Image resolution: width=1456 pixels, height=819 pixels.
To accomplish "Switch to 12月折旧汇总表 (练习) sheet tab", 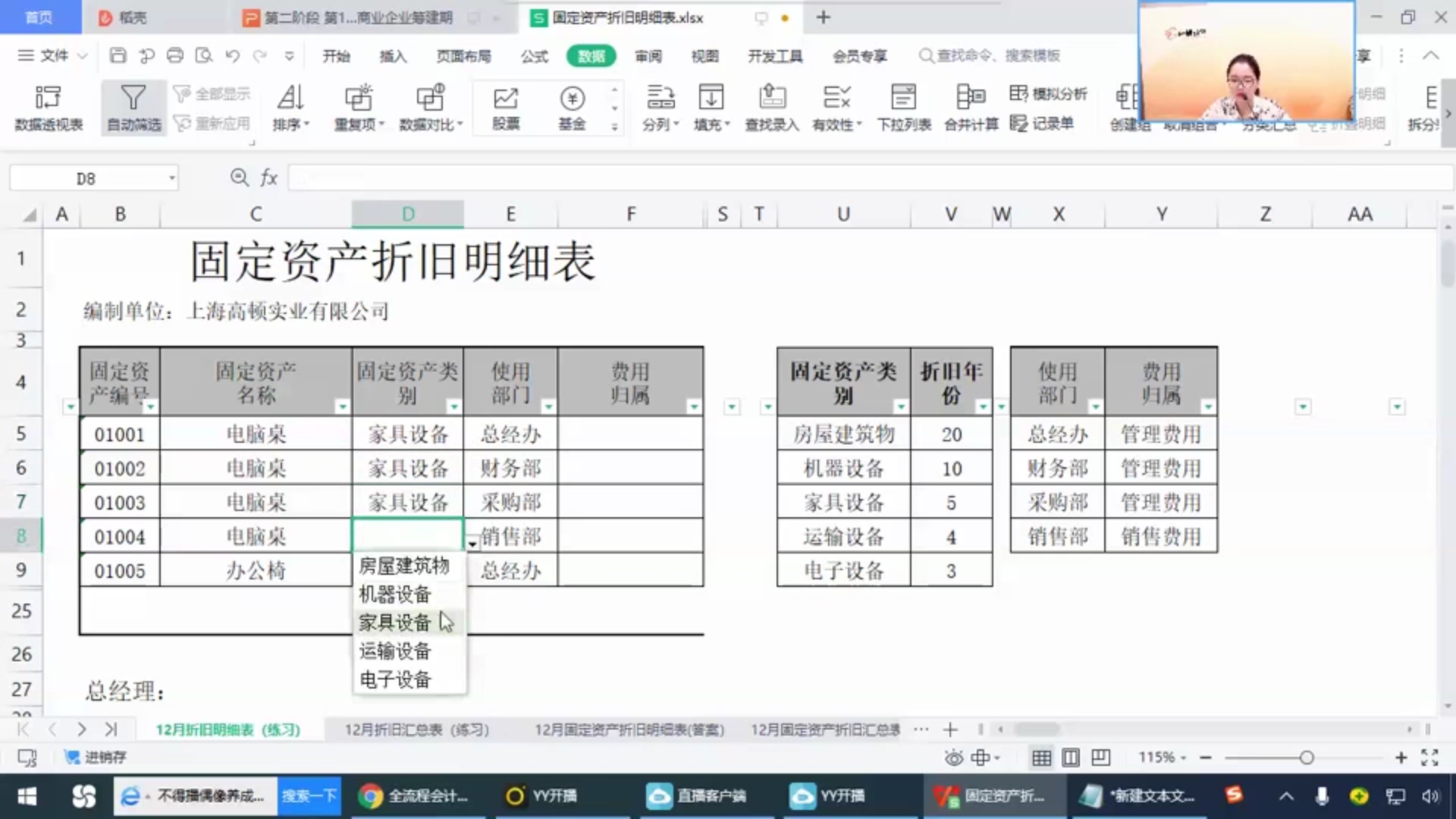I will click(x=416, y=730).
